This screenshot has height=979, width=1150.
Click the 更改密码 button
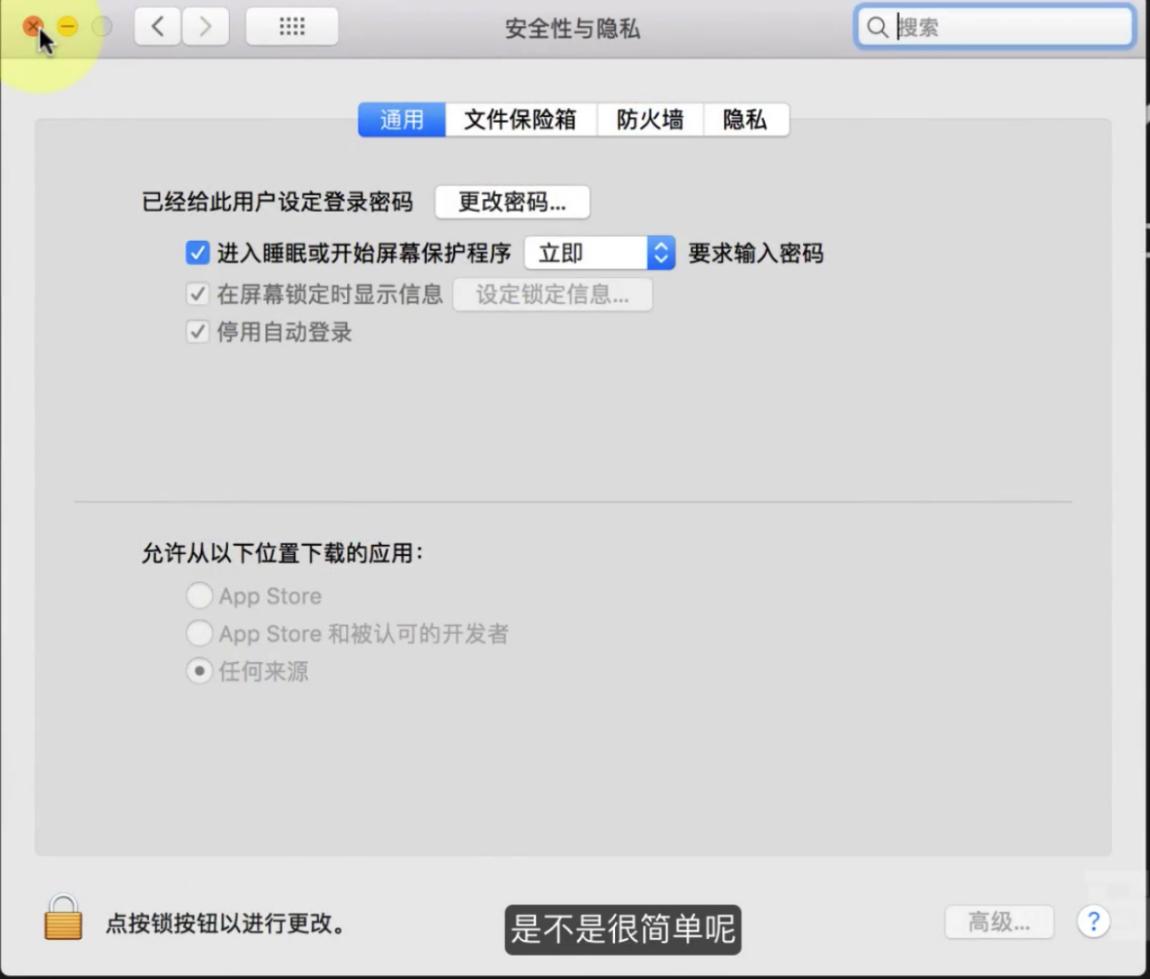click(511, 201)
